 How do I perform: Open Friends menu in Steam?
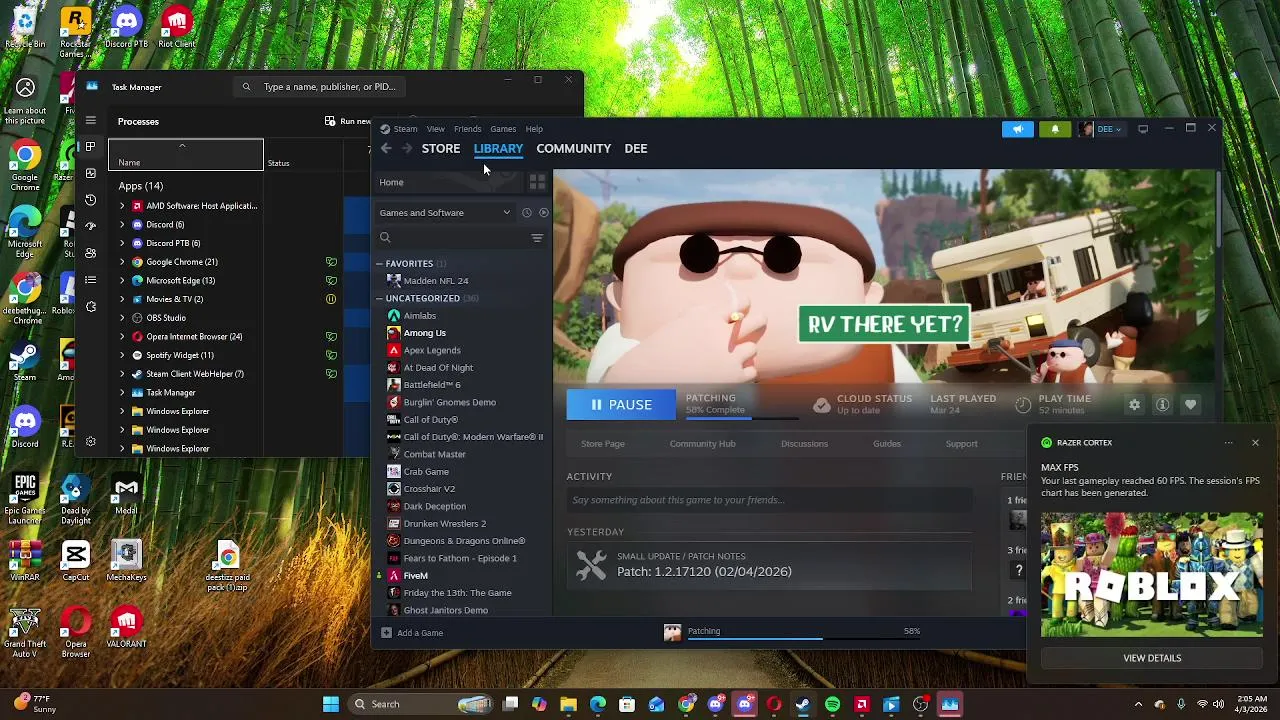[467, 129]
